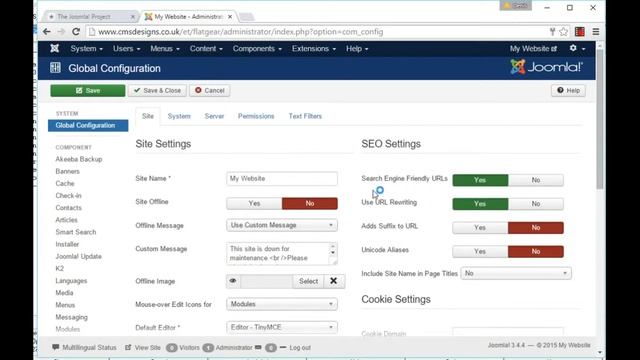
Task: Open Smart Search in sidebar
Action: 76,232
